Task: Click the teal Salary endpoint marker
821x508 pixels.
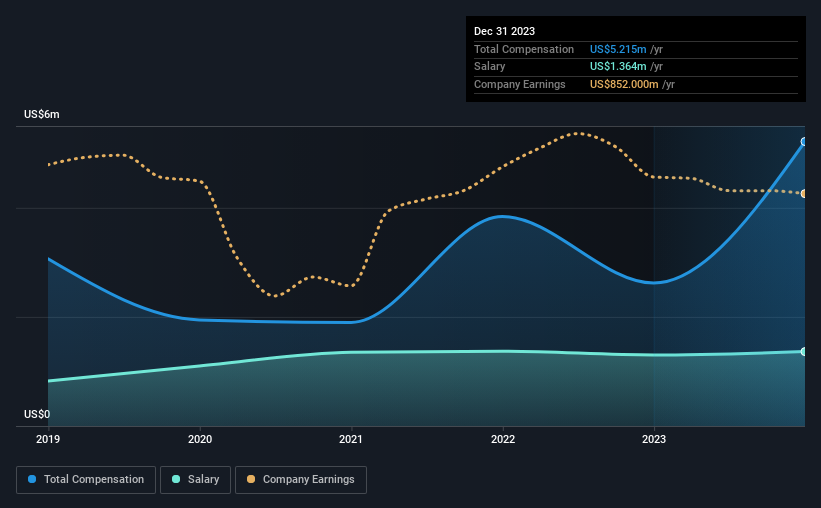Action: point(804,351)
